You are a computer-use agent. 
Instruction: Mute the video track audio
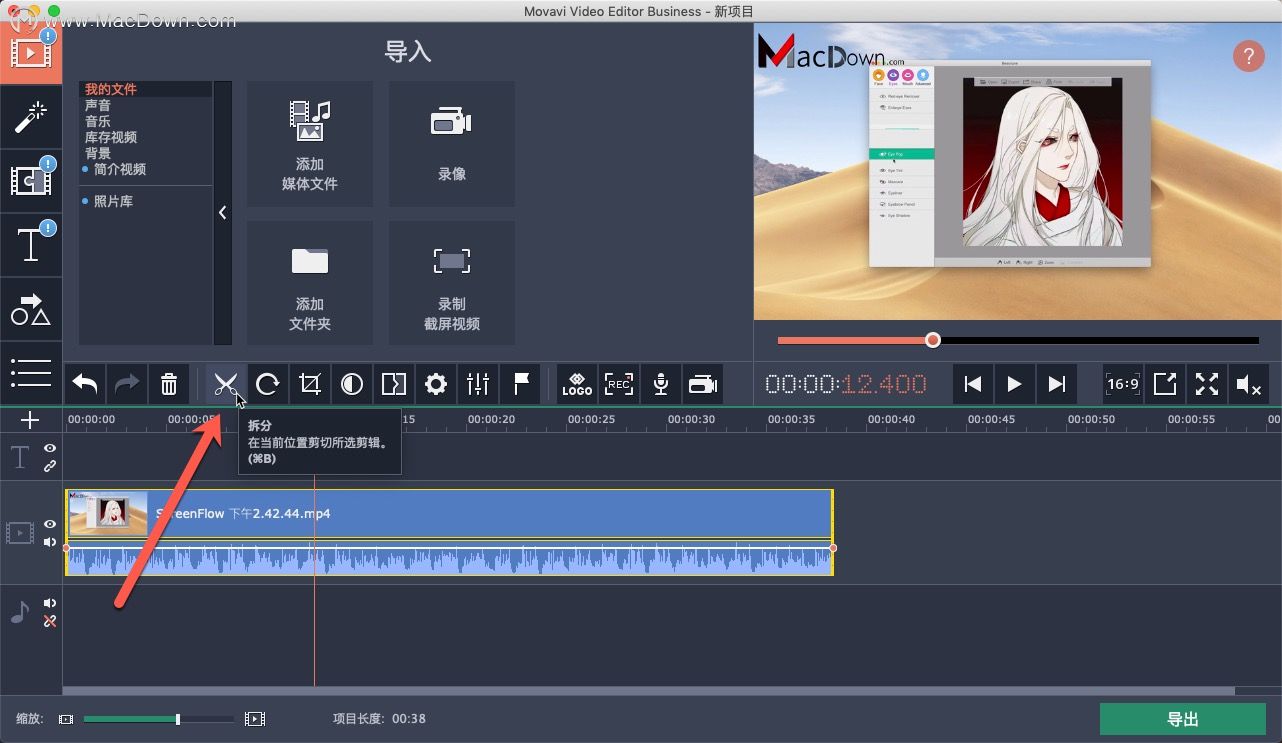click(50, 542)
